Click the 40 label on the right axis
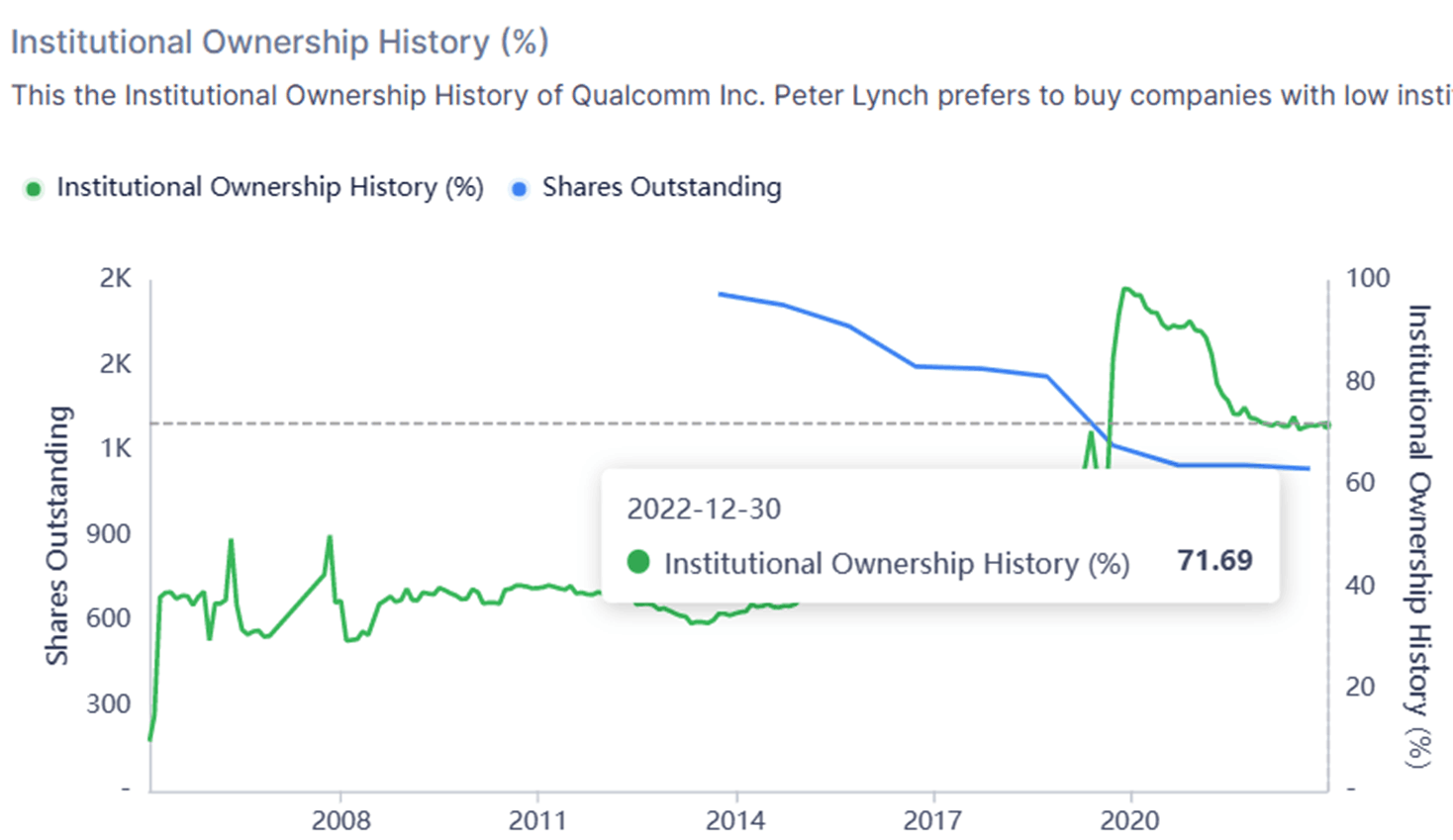 (x=1360, y=585)
